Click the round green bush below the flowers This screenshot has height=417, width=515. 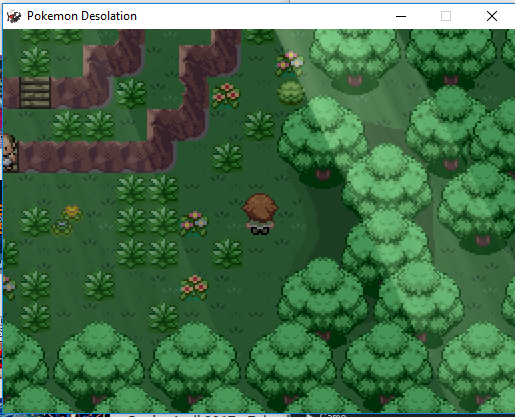[291, 93]
